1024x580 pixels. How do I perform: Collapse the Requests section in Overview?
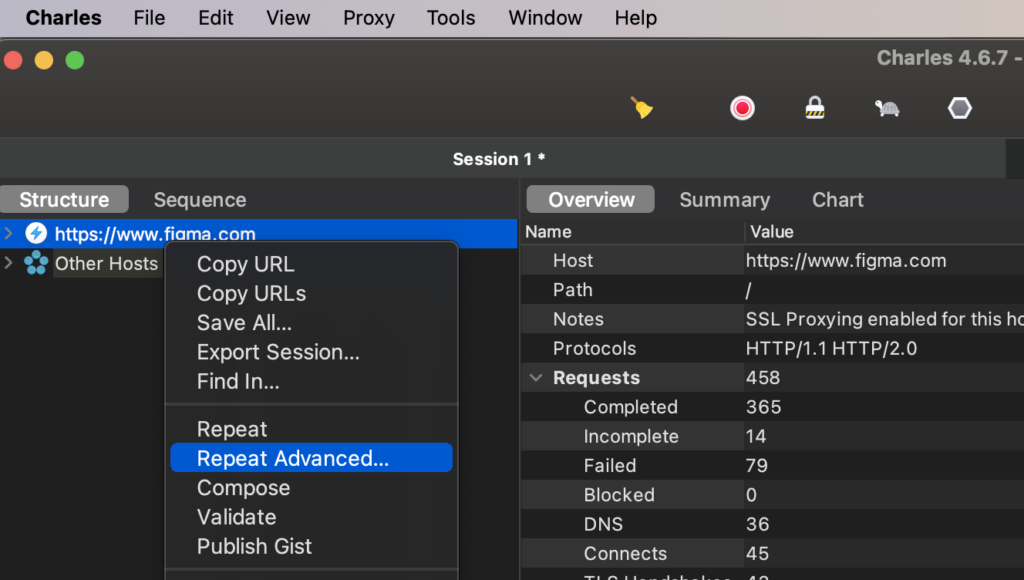point(536,378)
